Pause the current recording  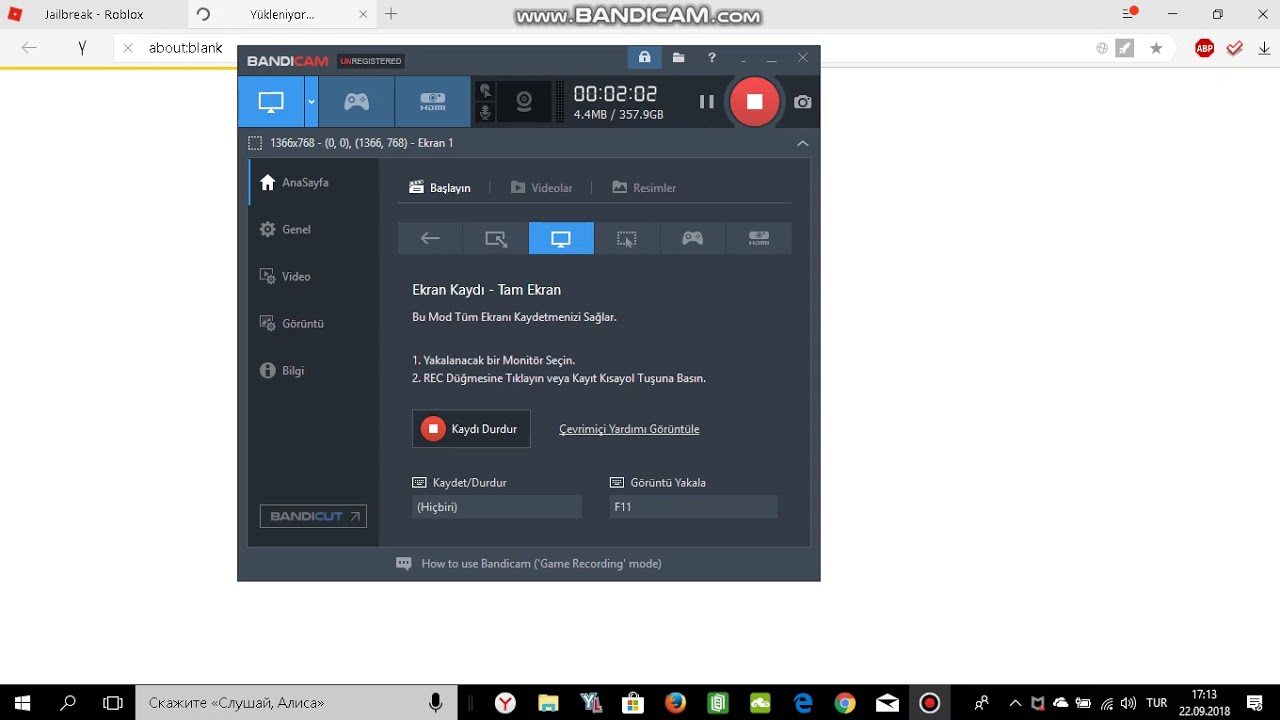[x=706, y=101]
